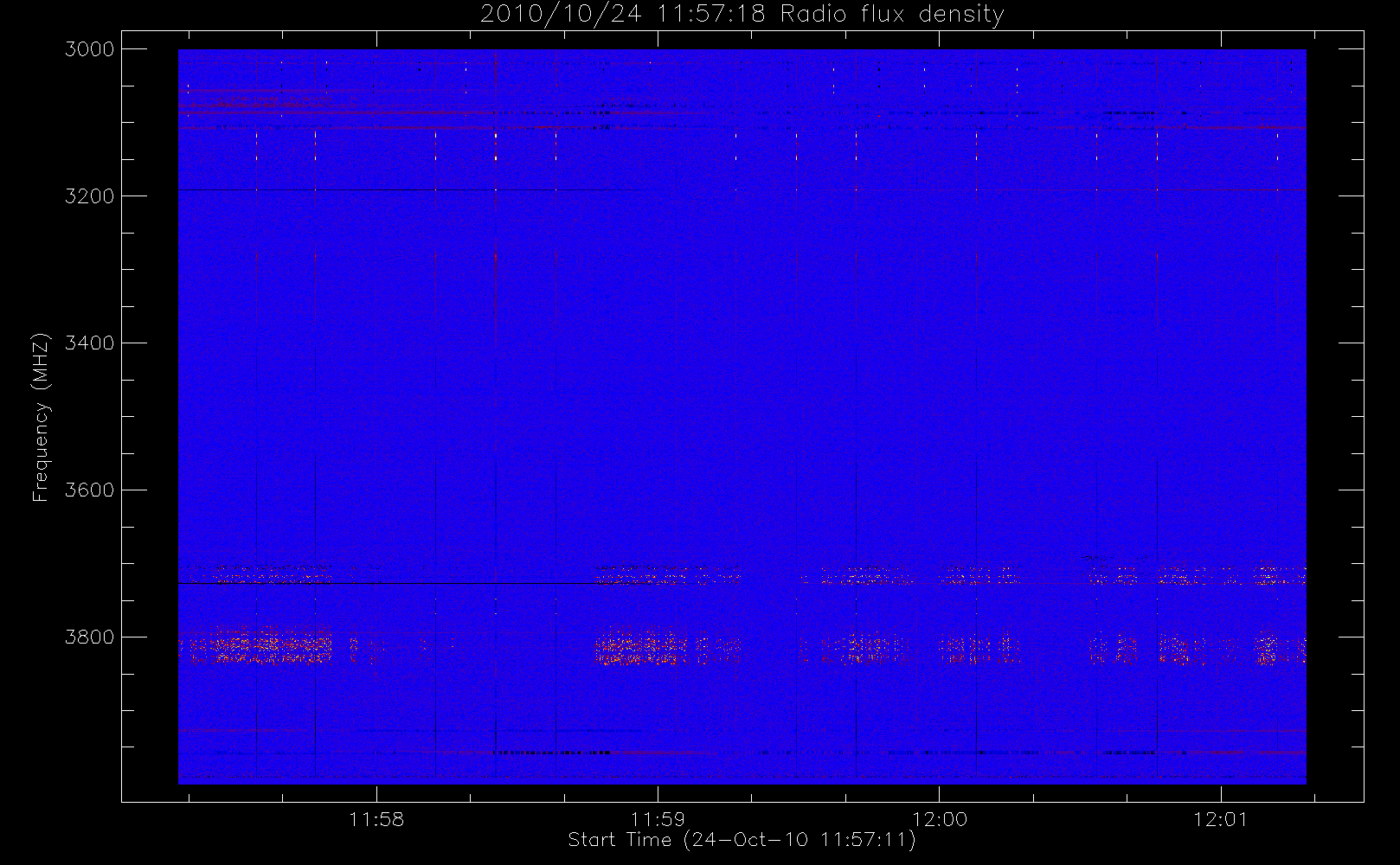Click the 11:59 time axis label
This screenshot has height=865, width=1400.
click(658, 819)
